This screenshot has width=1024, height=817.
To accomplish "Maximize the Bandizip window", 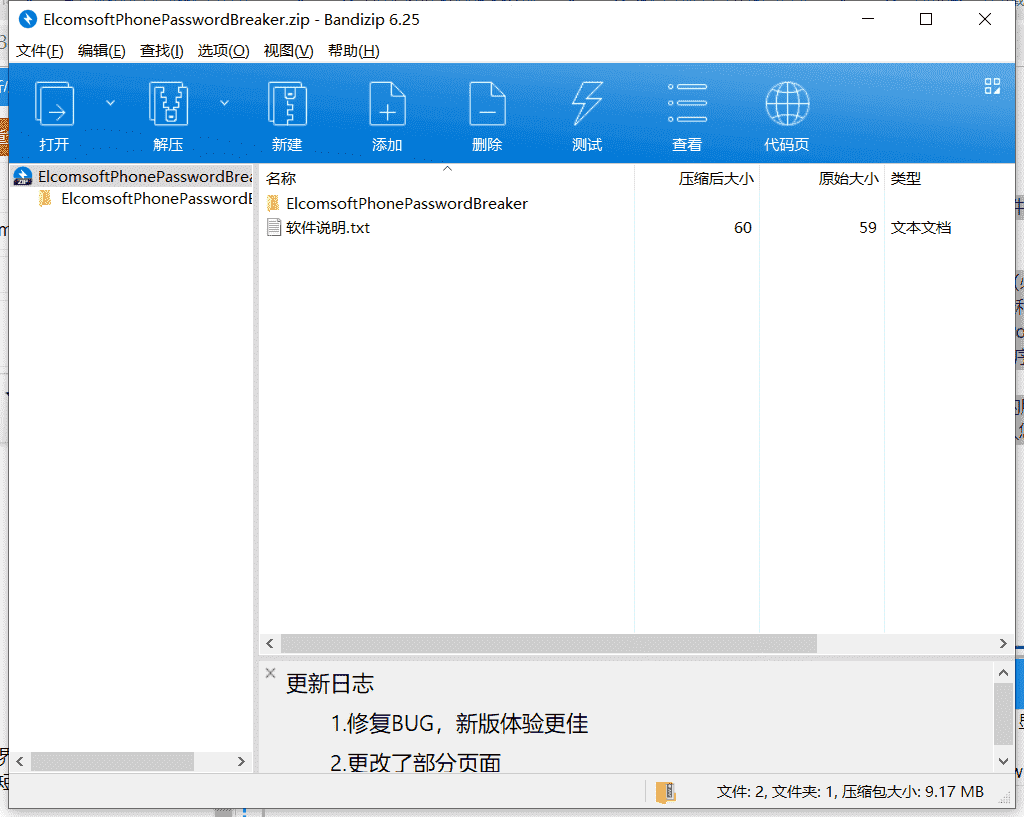I will (x=926, y=19).
